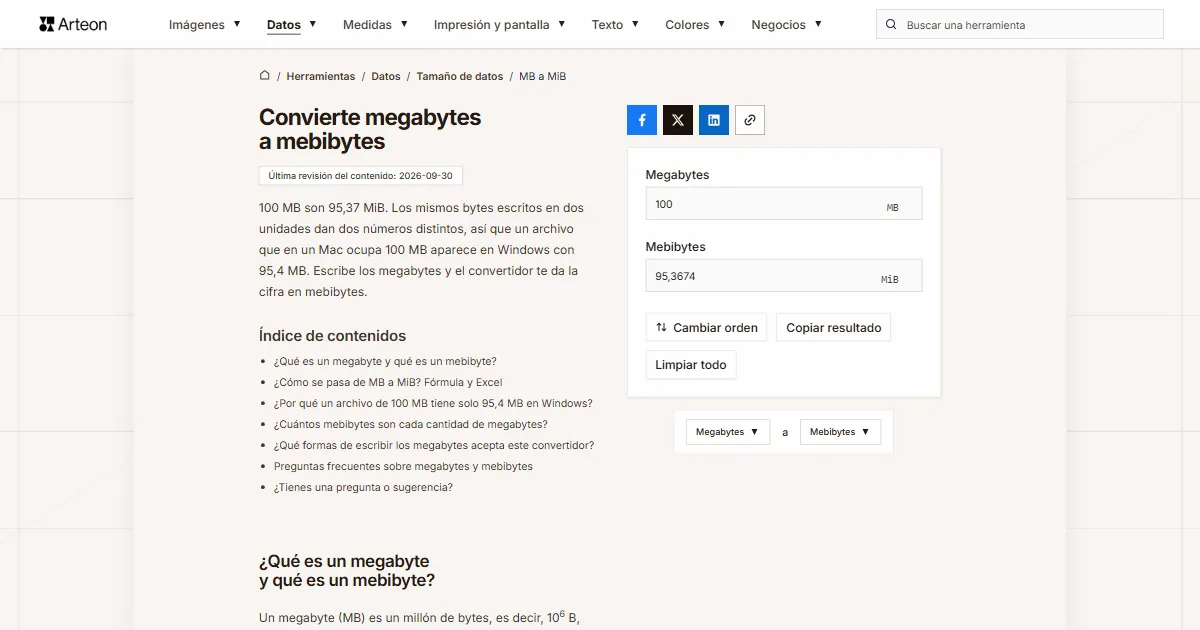Click the Limpiar todo button
Screen dimensions: 1200x630
pos(691,365)
